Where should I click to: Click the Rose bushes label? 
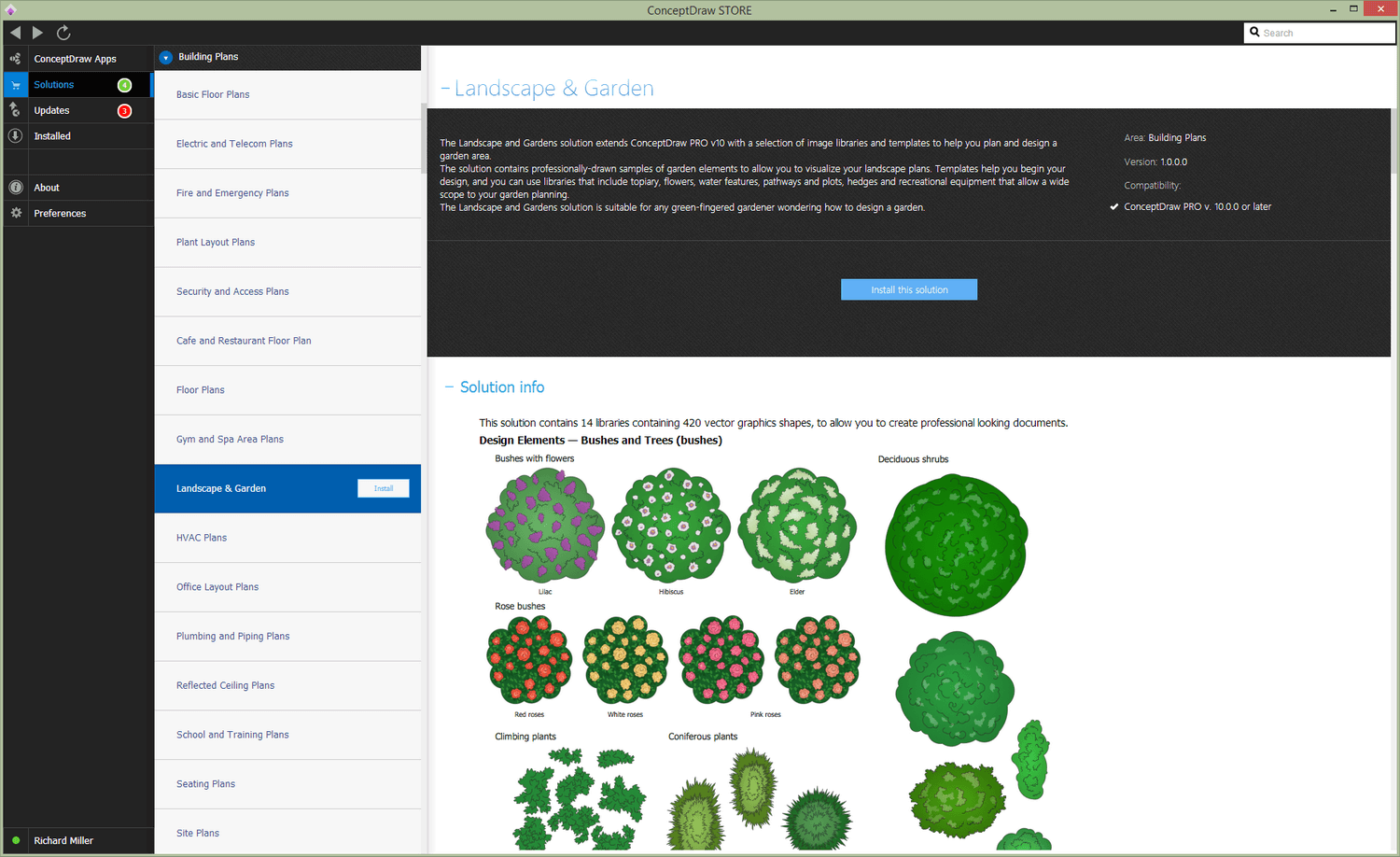pos(520,606)
